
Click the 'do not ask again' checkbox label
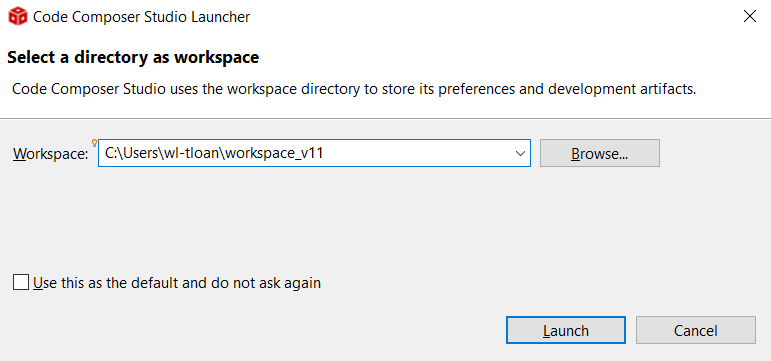click(177, 283)
